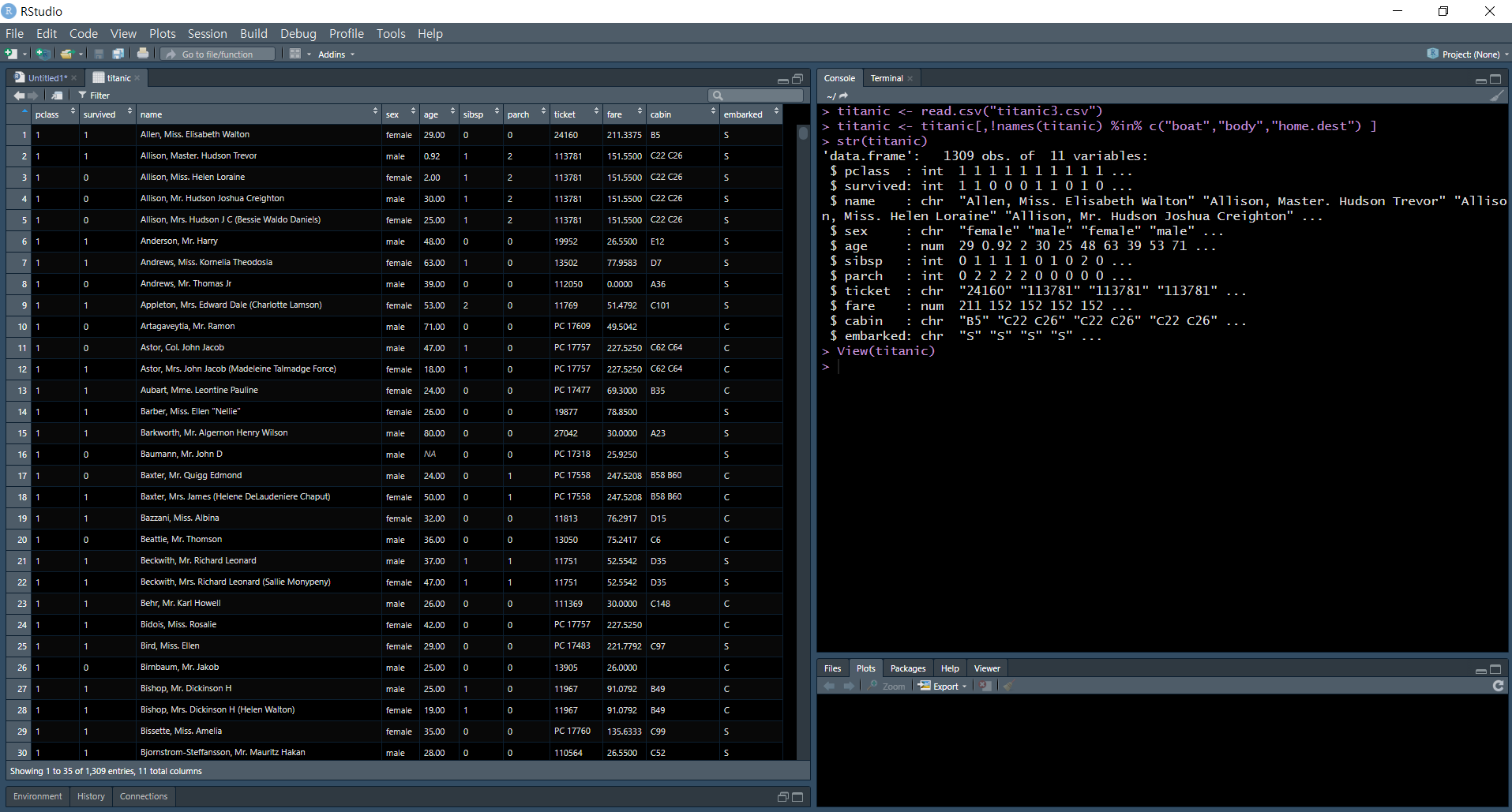Screen dimensions: 1512x812
Task: Click the previous plot arrow
Action: (x=829, y=687)
